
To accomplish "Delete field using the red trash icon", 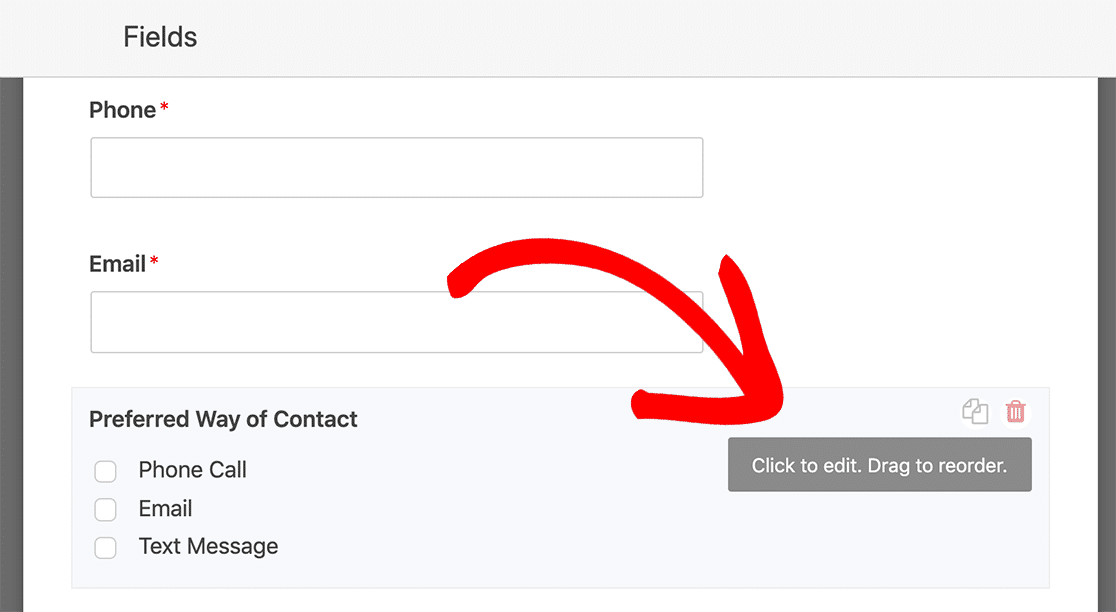I will coord(1015,411).
